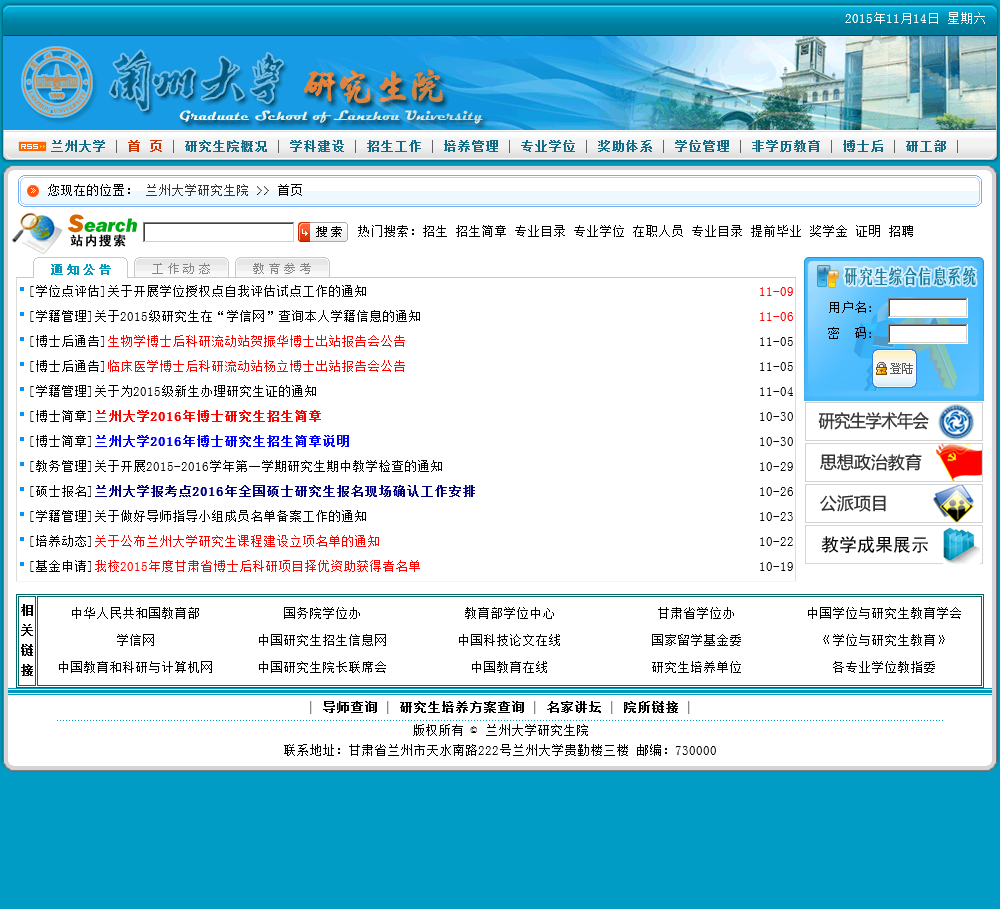Switch to 教育参考 tab

[x=282, y=269]
